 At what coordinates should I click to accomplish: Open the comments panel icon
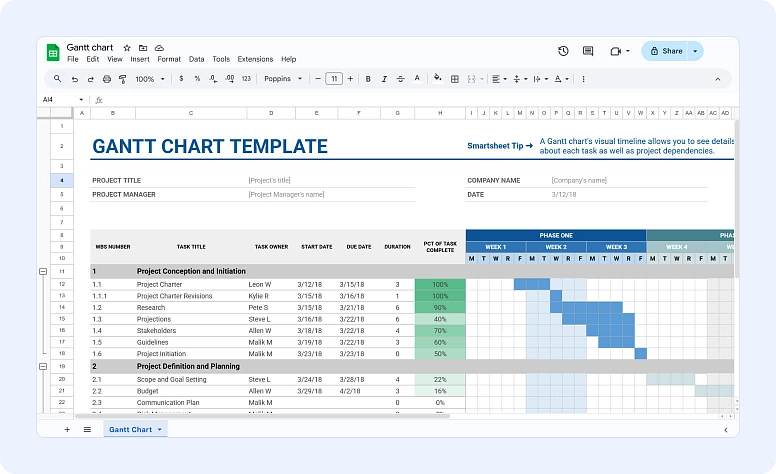pyautogui.click(x=588, y=51)
